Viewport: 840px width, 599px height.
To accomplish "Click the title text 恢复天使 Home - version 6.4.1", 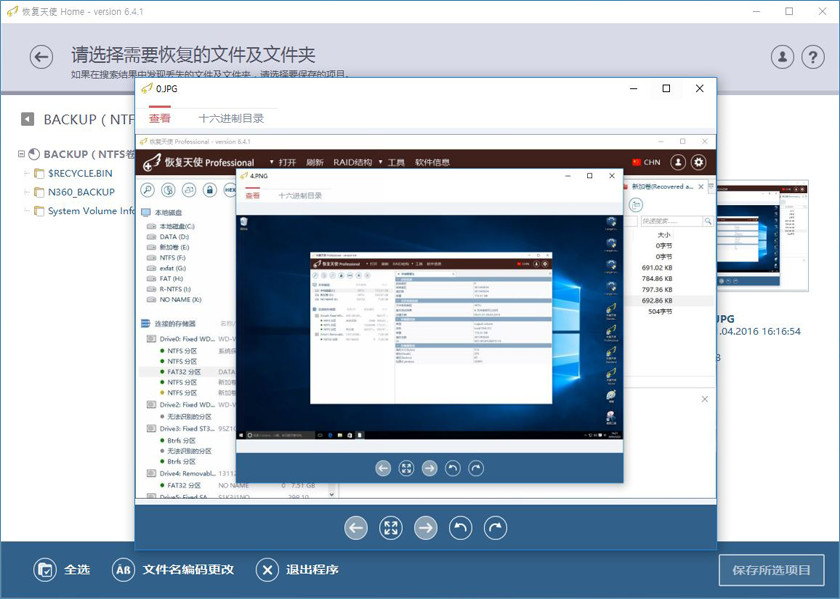I will [82, 11].
